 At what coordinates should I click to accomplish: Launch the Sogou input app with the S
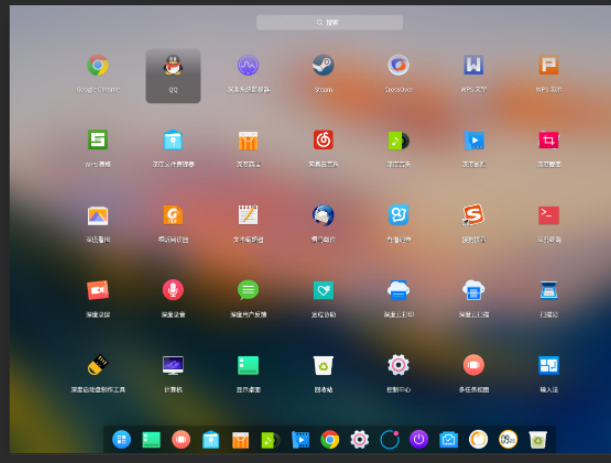(473, 215)
